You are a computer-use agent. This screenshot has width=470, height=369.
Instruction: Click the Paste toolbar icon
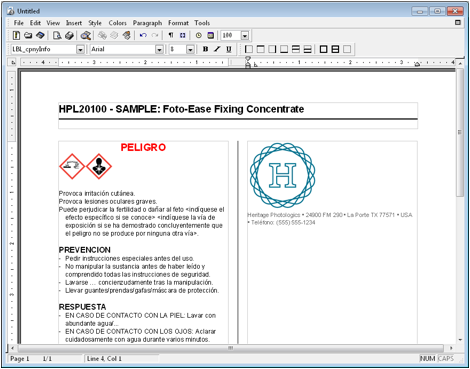[126, 35]
